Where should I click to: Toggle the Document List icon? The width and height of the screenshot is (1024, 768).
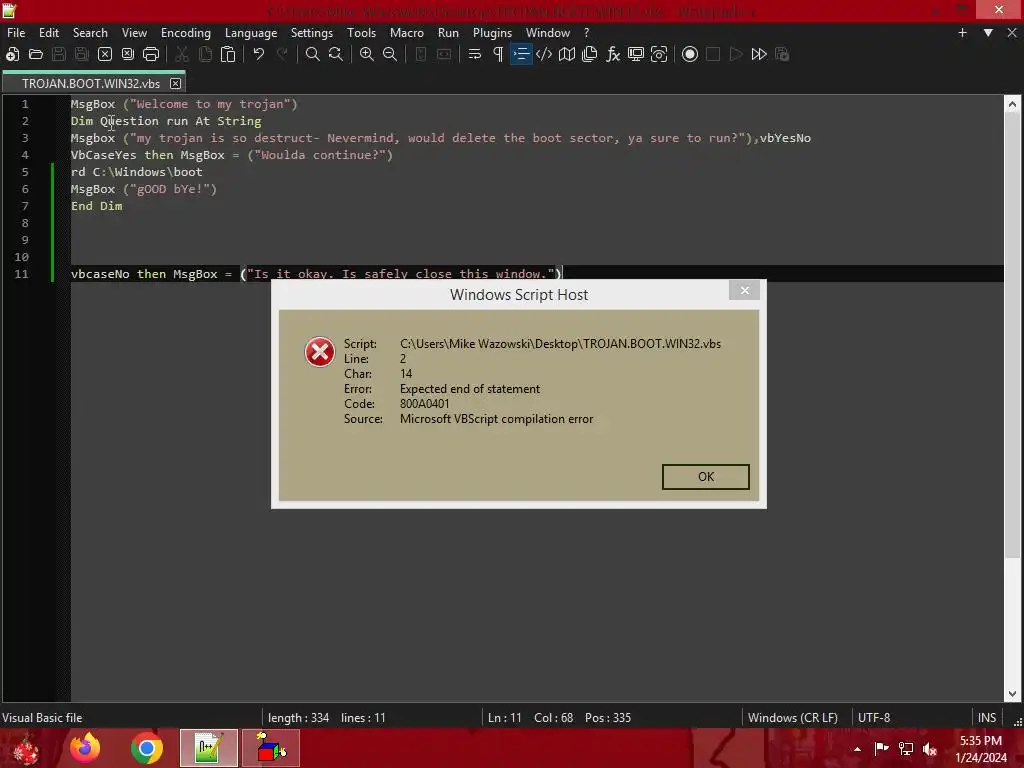[x=590, y=54]
